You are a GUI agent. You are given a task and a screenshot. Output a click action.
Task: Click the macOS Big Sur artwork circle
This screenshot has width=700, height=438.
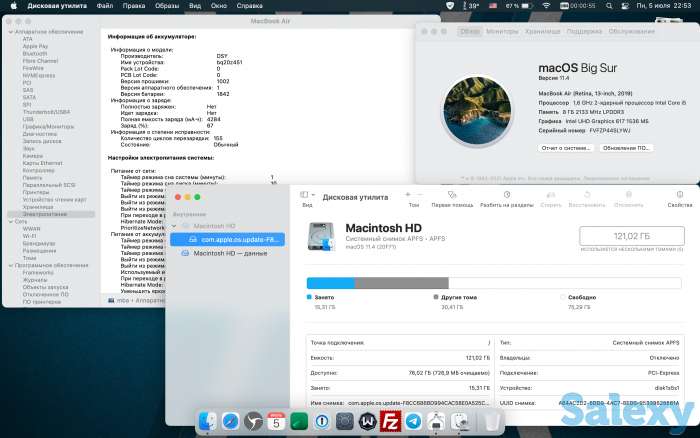point(477,111)
